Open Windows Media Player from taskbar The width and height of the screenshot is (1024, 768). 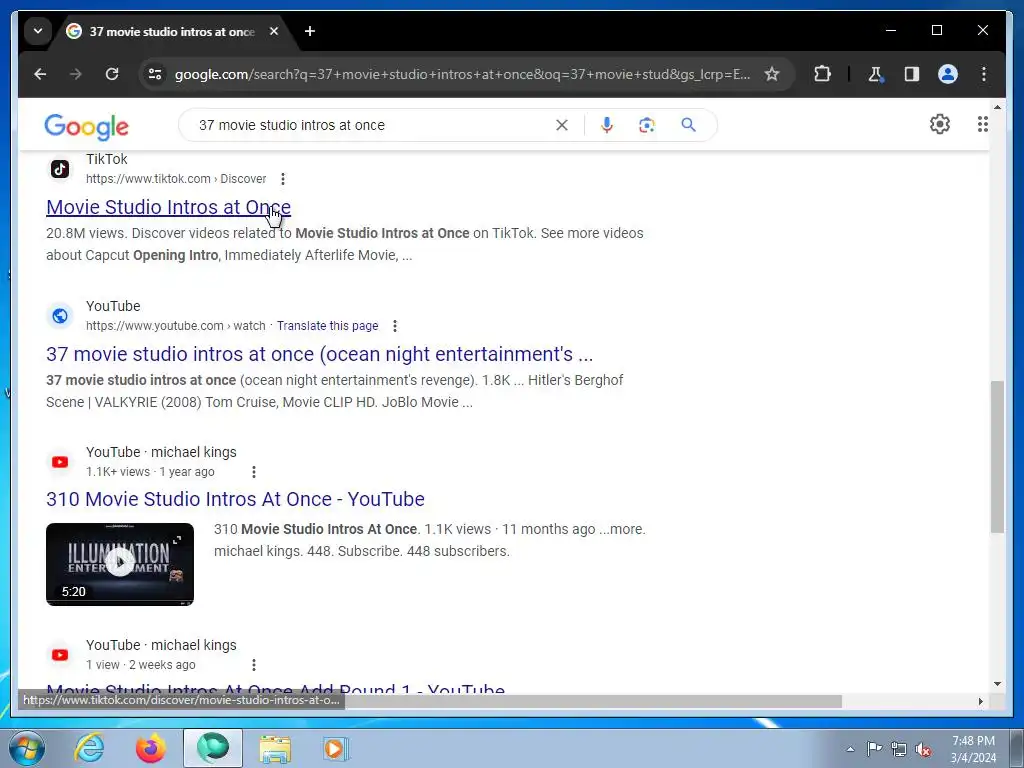[336, 748]
